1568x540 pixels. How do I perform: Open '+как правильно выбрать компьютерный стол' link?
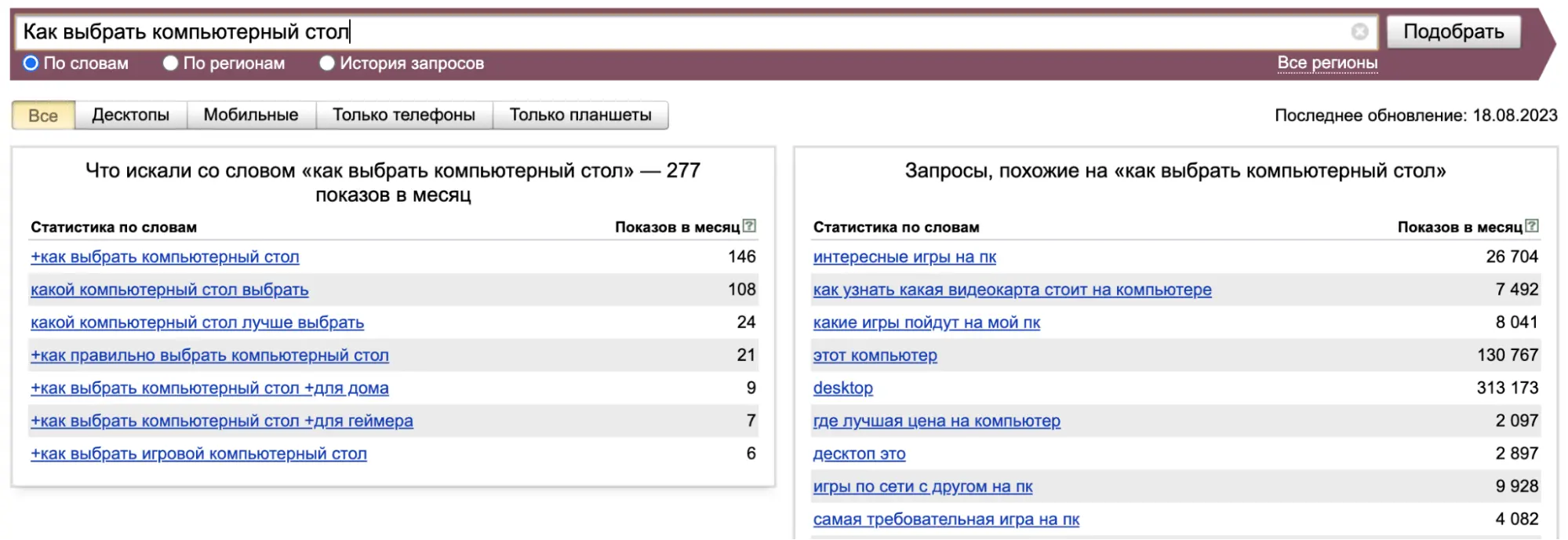click(x=209, y=356)
